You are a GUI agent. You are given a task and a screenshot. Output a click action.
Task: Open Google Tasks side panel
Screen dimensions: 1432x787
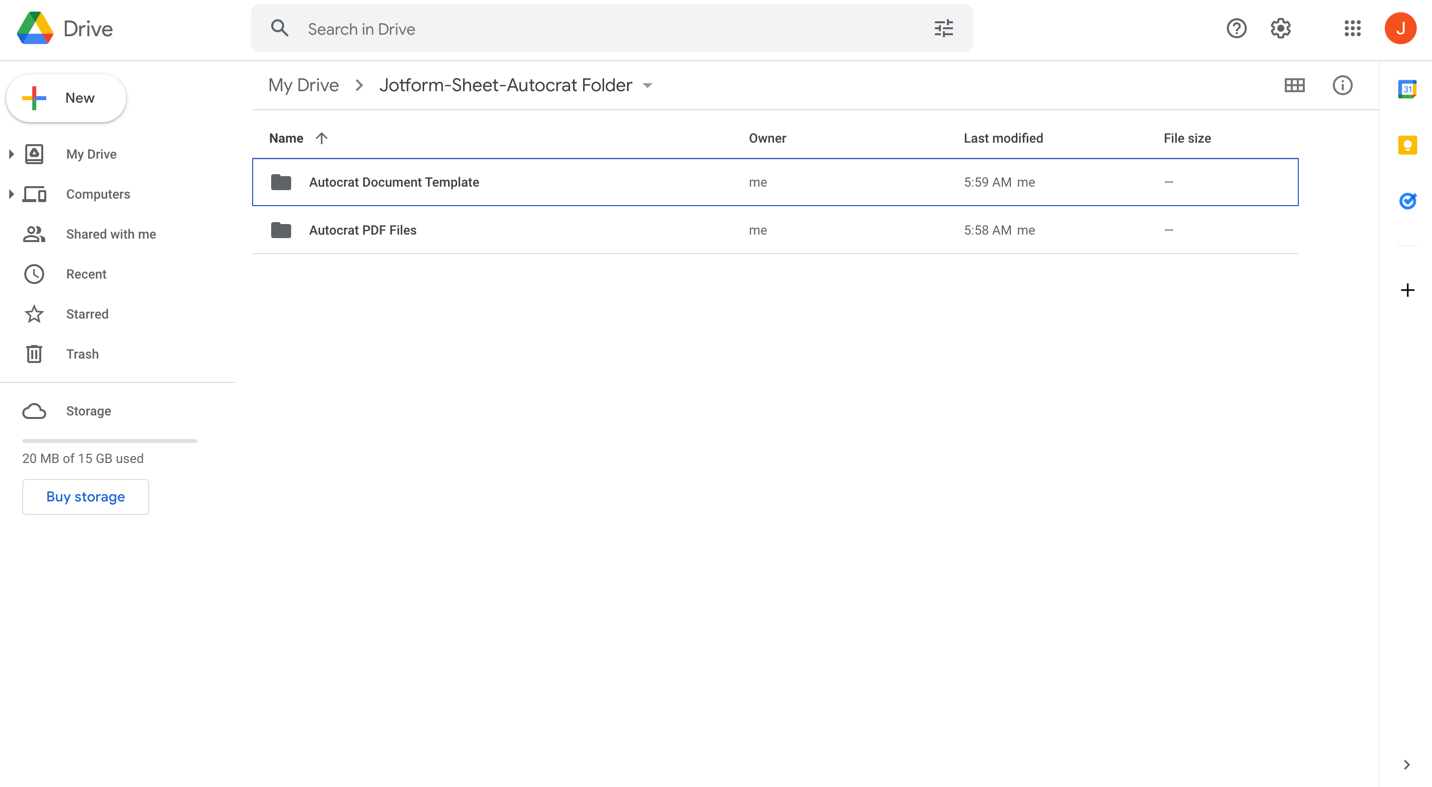[1407, 201]
